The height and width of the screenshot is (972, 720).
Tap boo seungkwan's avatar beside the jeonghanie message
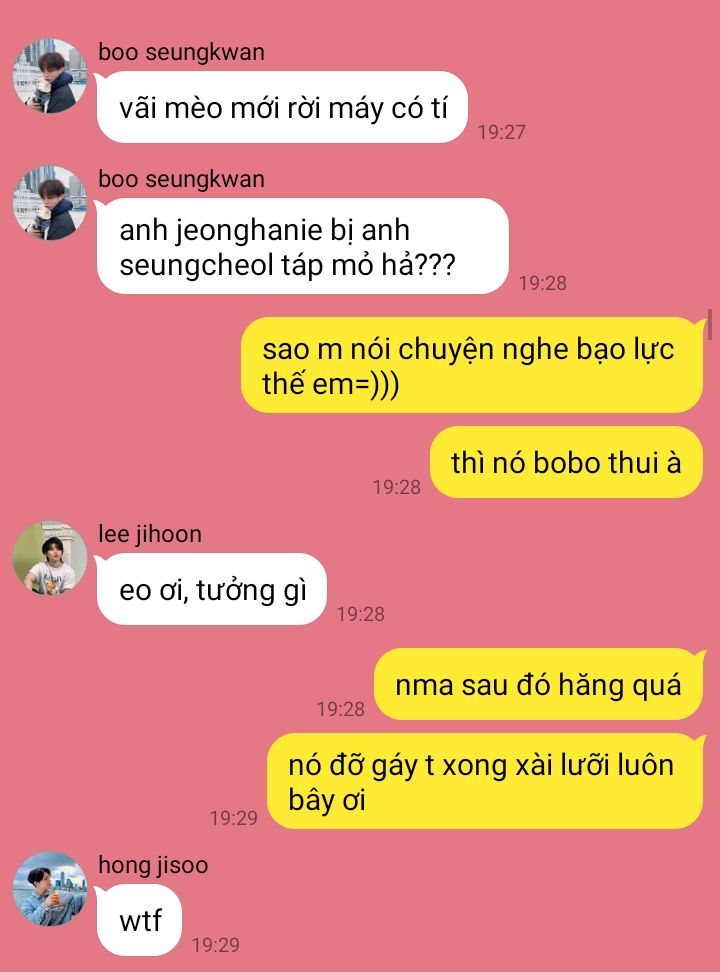[50, 203]
